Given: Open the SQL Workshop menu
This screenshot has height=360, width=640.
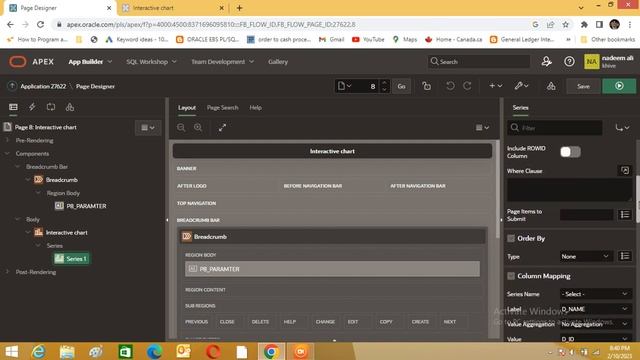Looking at the screenshot, I should point(151,62).
